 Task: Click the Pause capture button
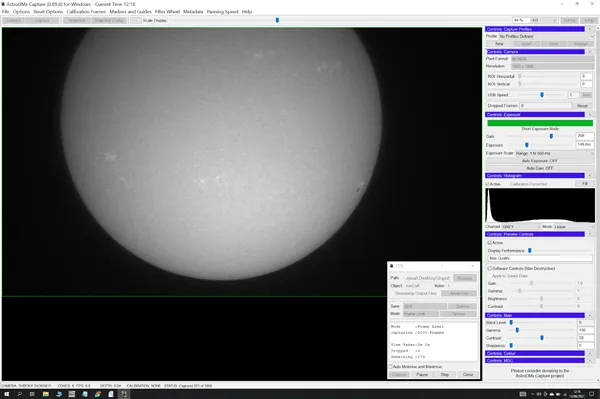422,375
